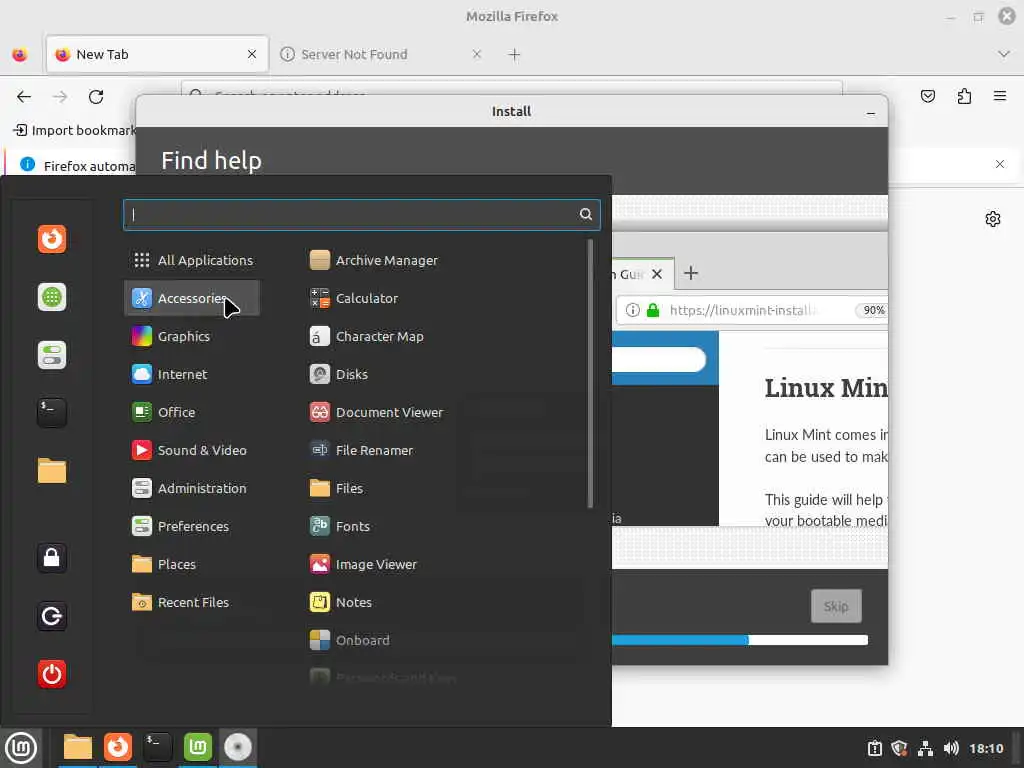This screenshot has height=768, width=1024.
Task: Open Onboard on-screen keyboard
Action: 350,640
